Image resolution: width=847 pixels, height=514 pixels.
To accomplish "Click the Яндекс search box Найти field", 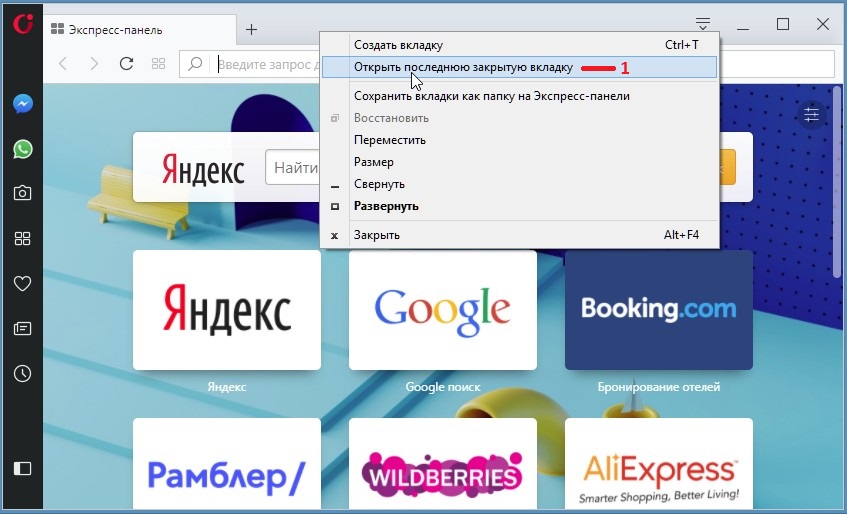I will coord(293,167).
